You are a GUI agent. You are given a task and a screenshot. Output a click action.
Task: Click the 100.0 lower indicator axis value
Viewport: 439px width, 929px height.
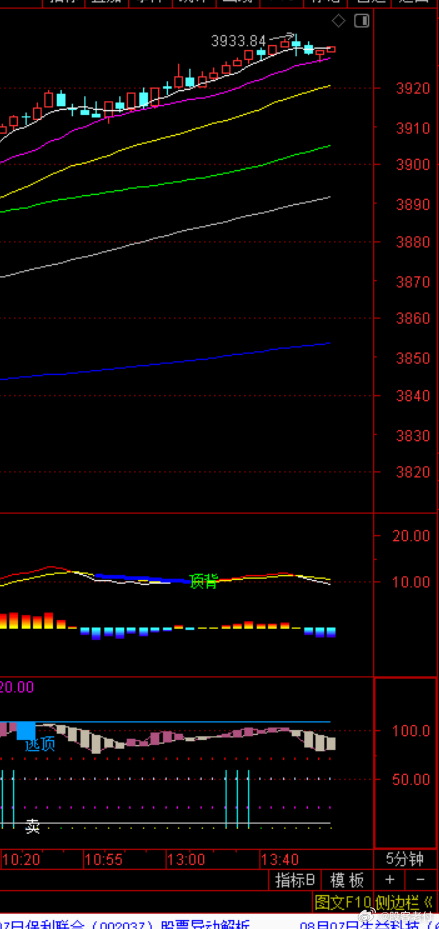tap(410, 731)
